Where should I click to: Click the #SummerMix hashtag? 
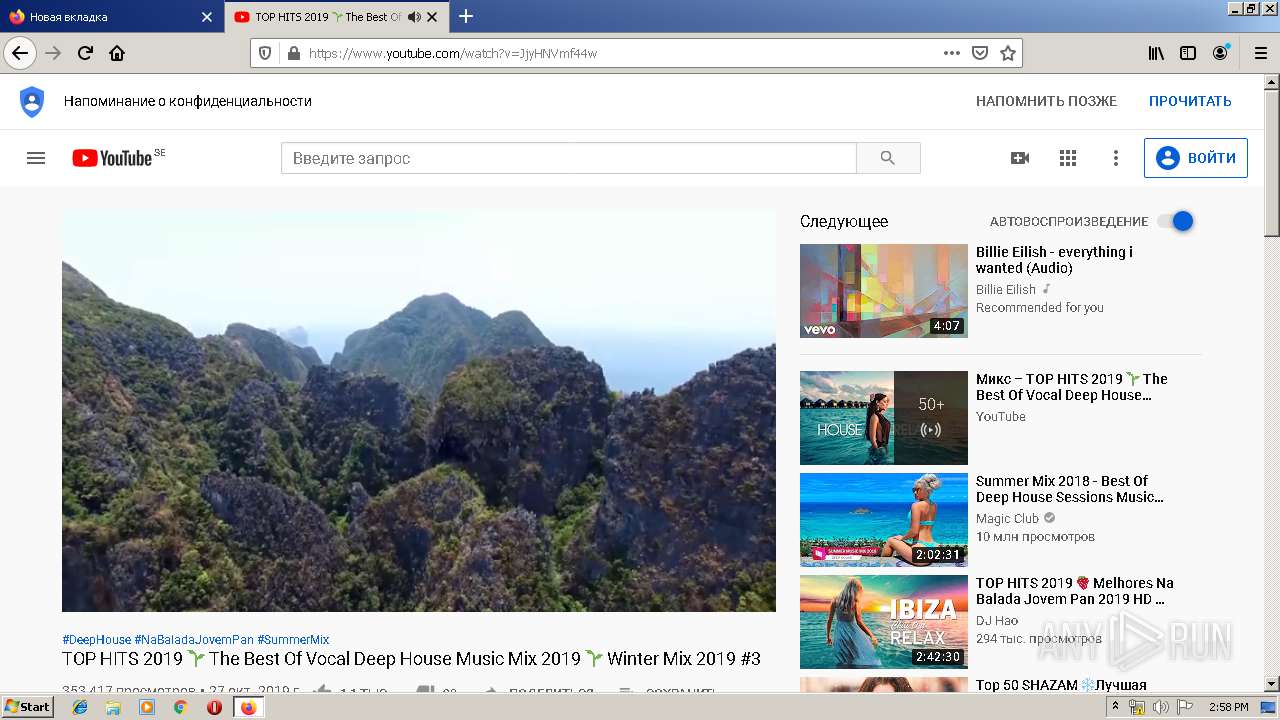tap(293, 640)
